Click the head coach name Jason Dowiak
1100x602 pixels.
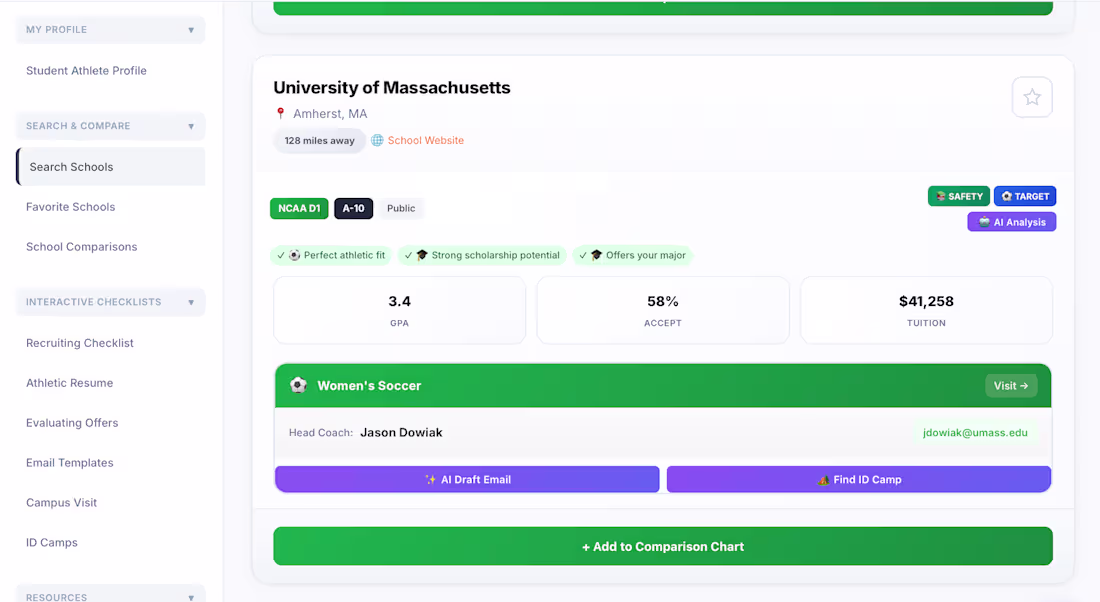point(401,433)
